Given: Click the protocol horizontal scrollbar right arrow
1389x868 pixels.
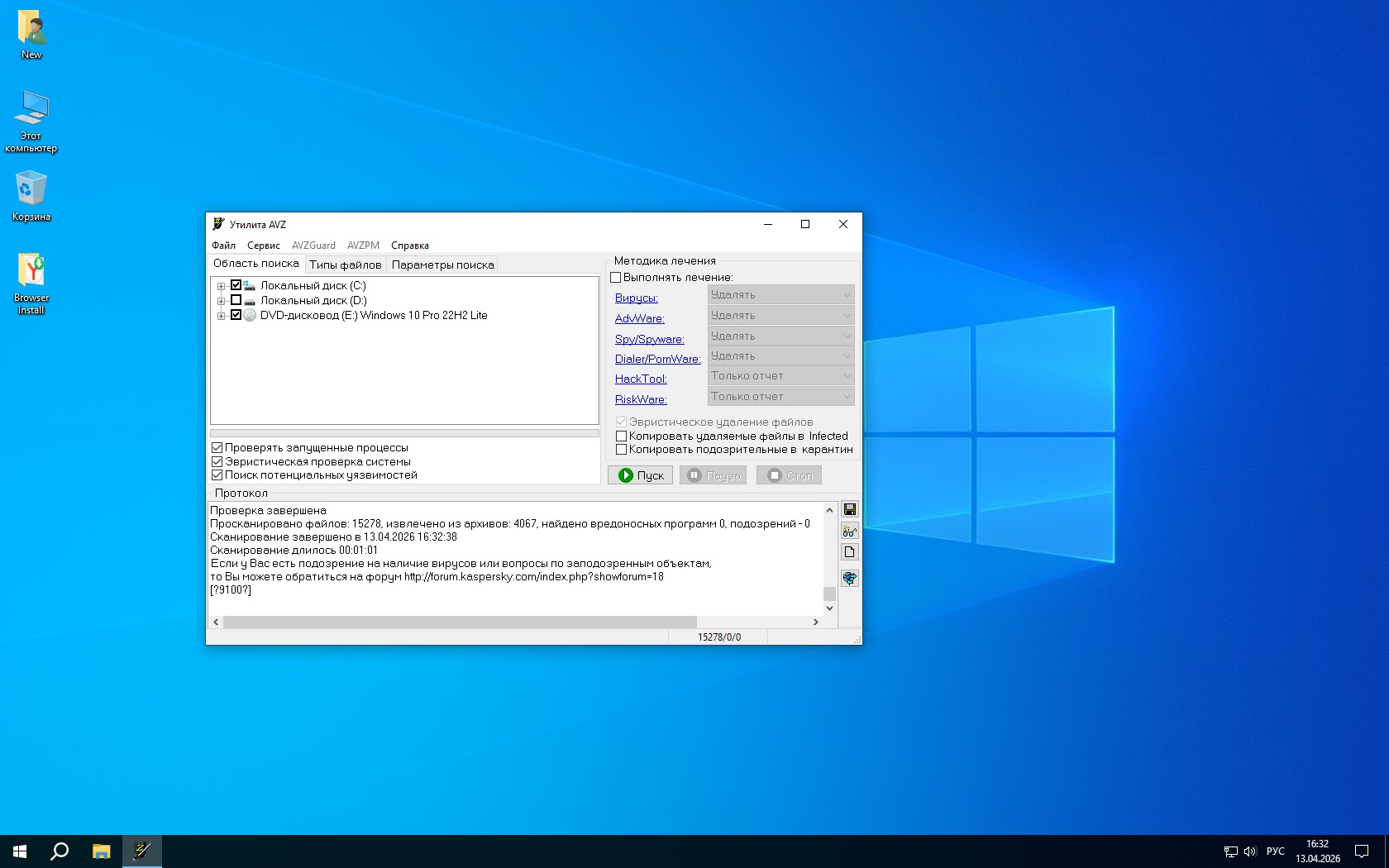Looking at the screenshot, I should [815, 622].
